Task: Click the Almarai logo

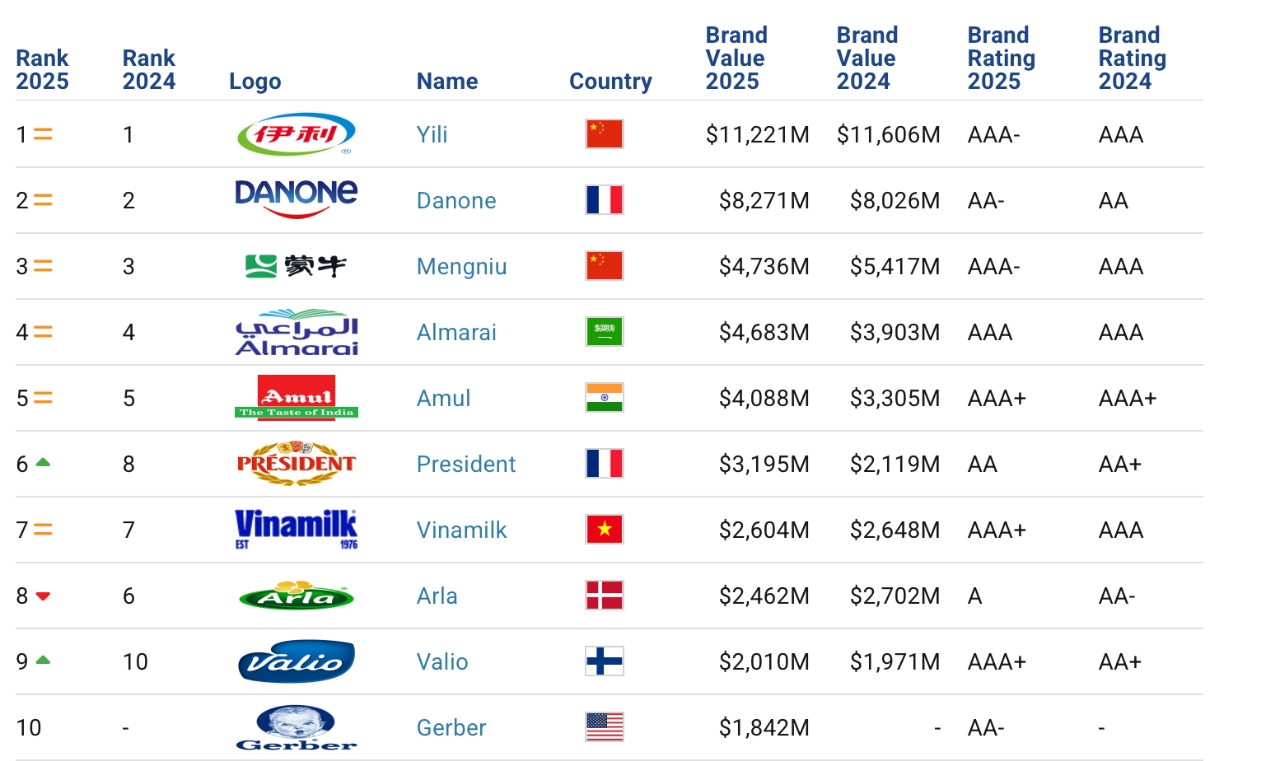Action: click(296, 332)
